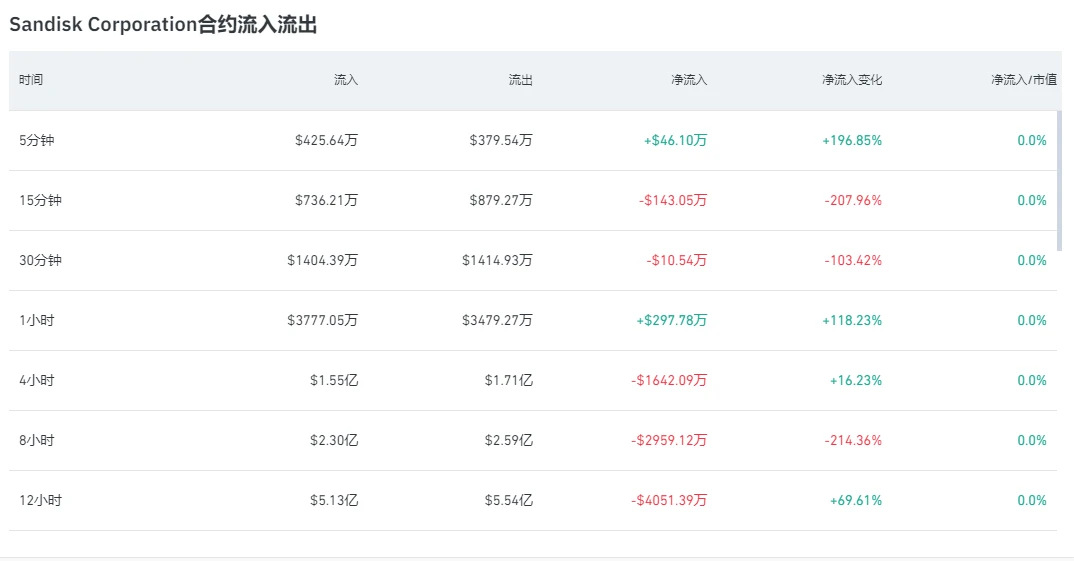Click outflow value $1414.93万
The width and height of the screenshot is (1074, 561).
pyautogui.click(x=497, y=260)
